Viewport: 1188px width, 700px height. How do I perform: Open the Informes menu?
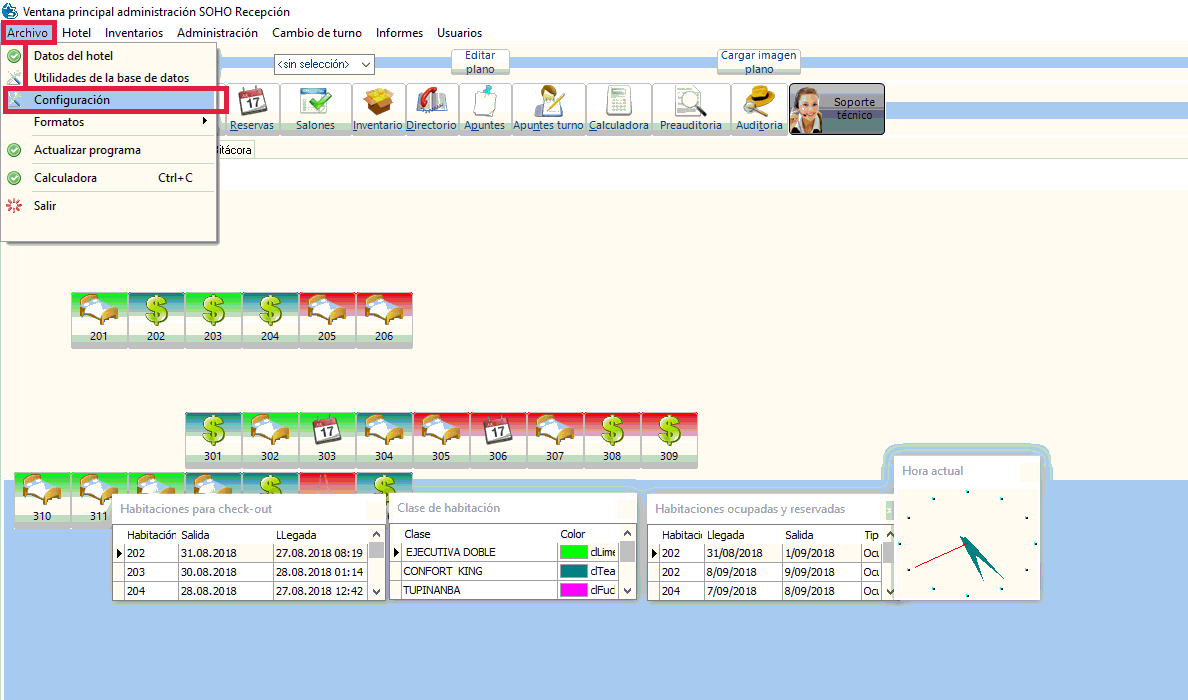click(399, 33)
